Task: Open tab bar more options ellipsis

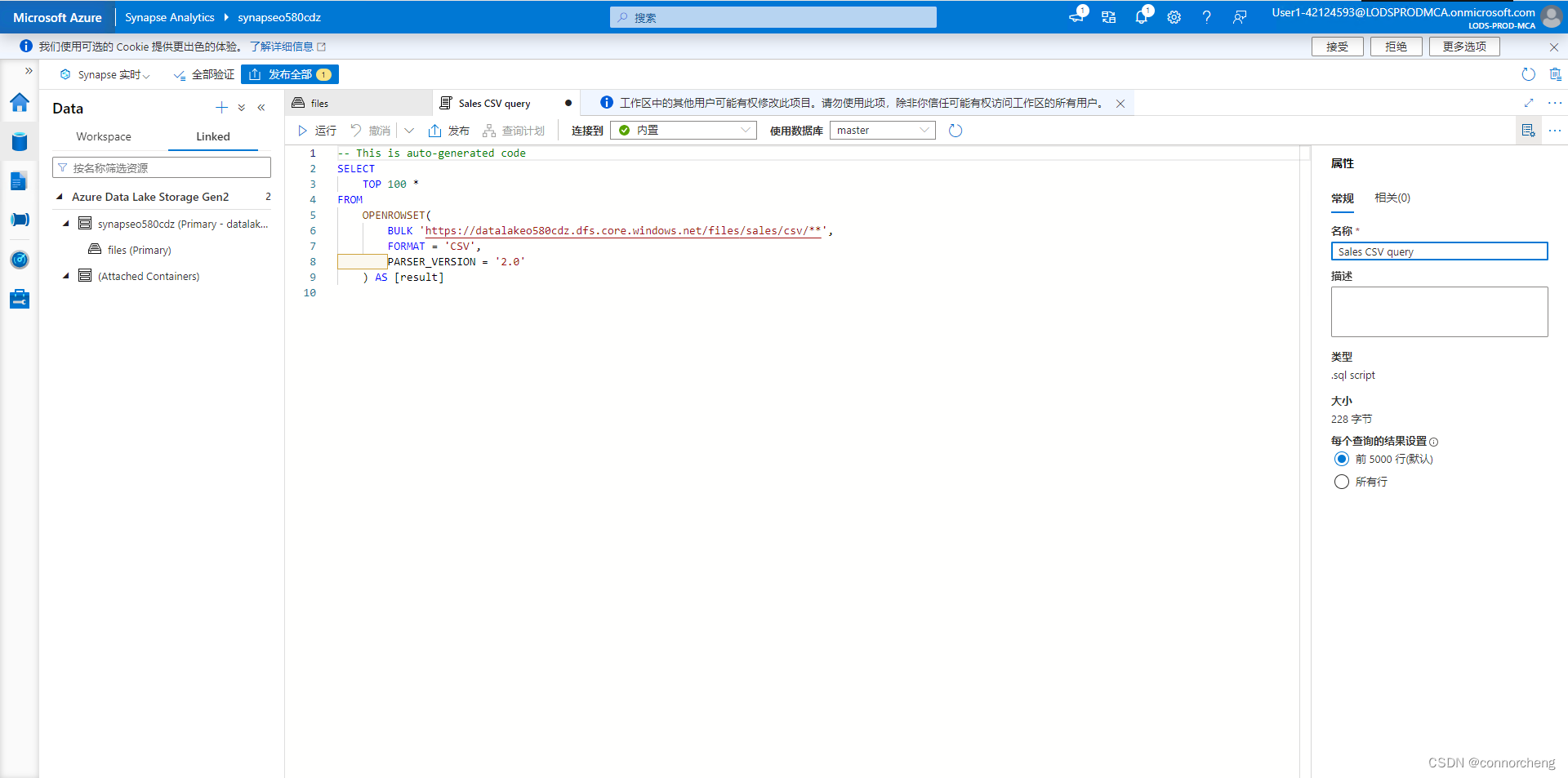Action: pos(1555,103)
